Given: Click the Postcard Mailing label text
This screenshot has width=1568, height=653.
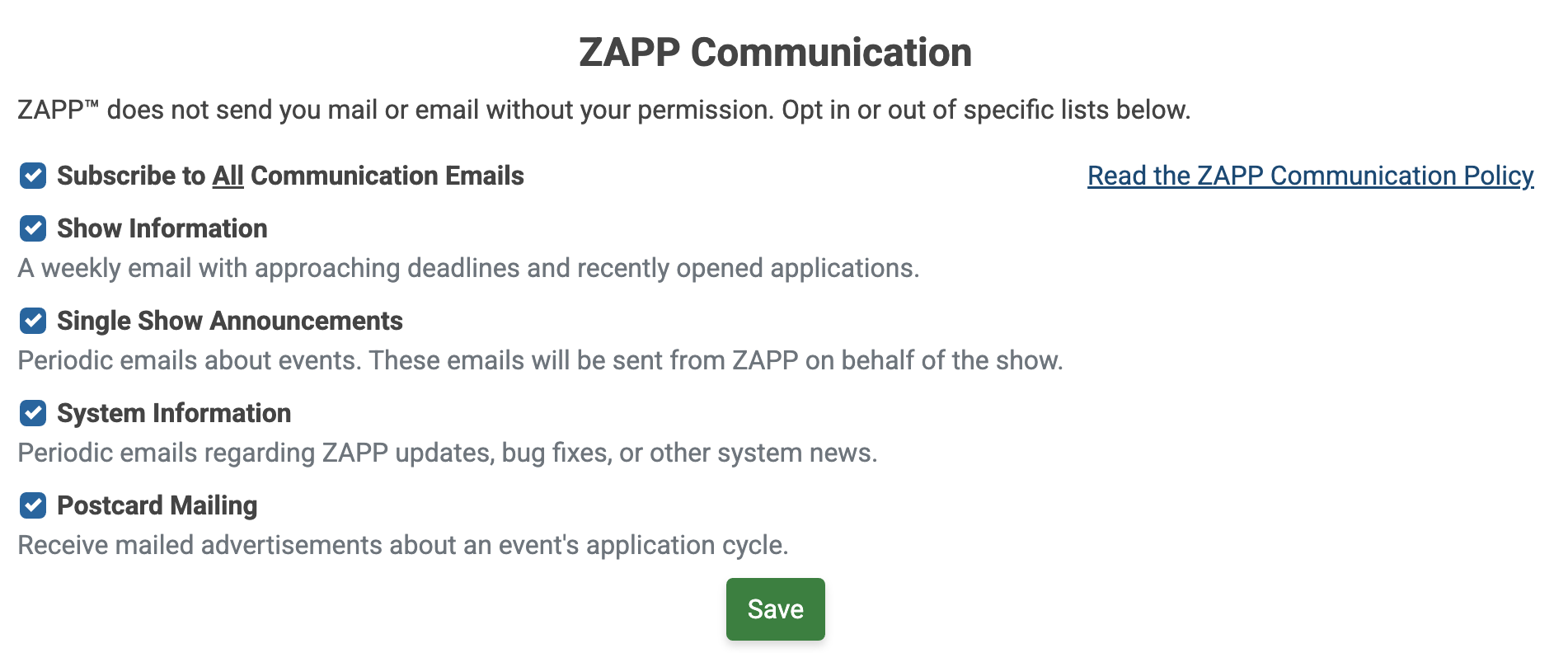Looking at the screenshot, I should (x=157, y=505).
